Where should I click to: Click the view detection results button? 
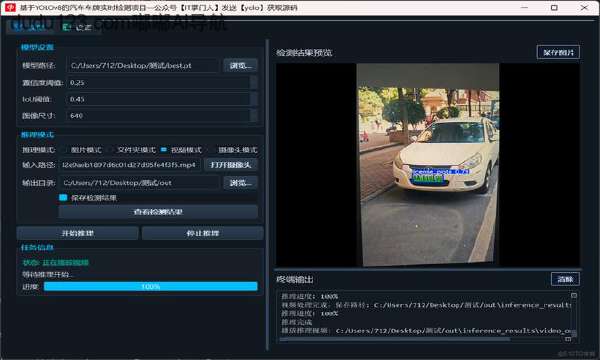pos(158,212)
